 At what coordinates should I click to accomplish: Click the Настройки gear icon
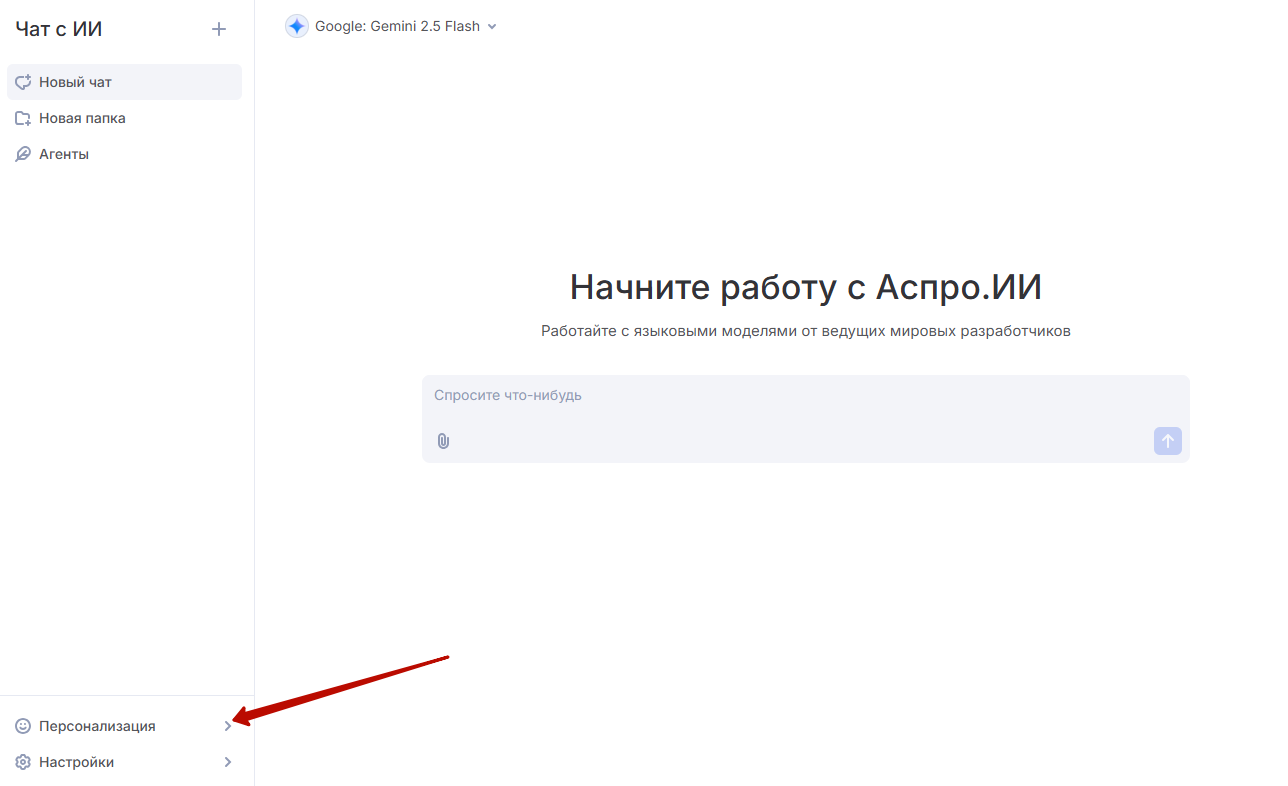(23, 762)
